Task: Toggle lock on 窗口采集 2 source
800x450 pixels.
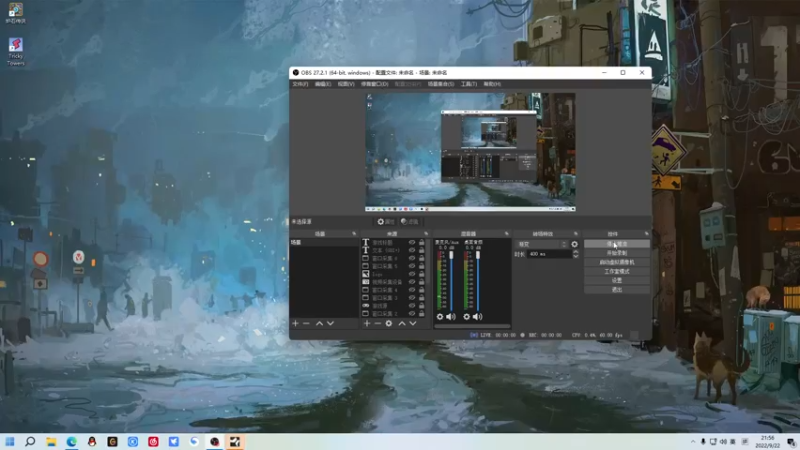Action: pos(421,313)
